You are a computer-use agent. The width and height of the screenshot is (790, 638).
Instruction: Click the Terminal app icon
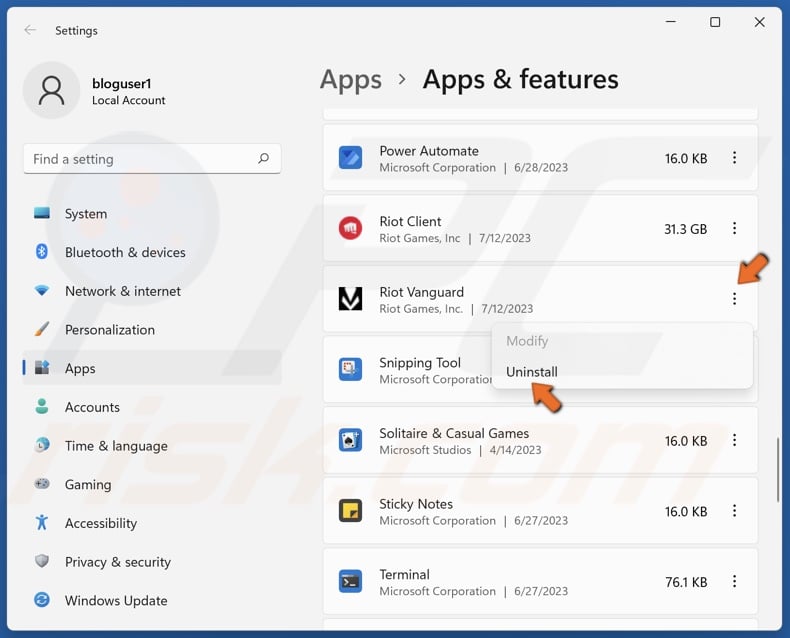pos(350,581)
